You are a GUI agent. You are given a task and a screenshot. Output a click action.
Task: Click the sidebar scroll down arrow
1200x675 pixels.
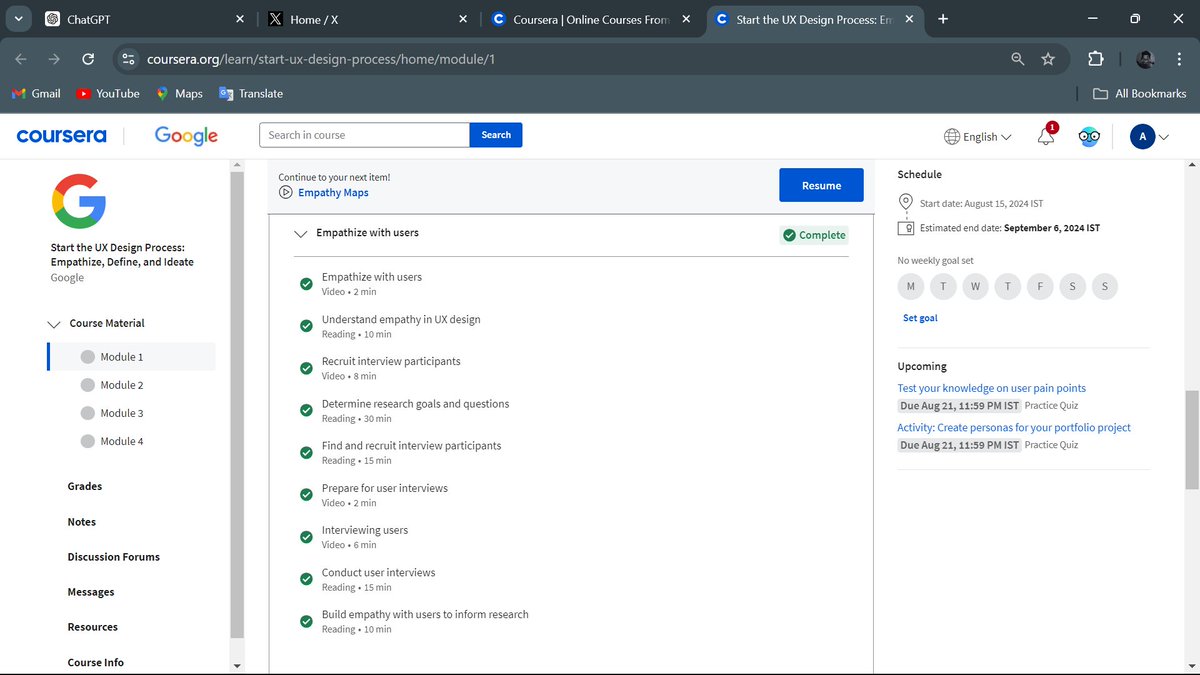237,666
